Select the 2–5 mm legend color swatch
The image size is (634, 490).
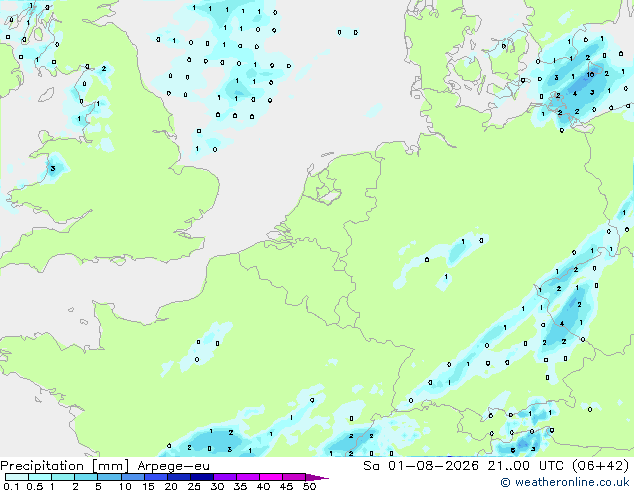(x=86, y=477)
